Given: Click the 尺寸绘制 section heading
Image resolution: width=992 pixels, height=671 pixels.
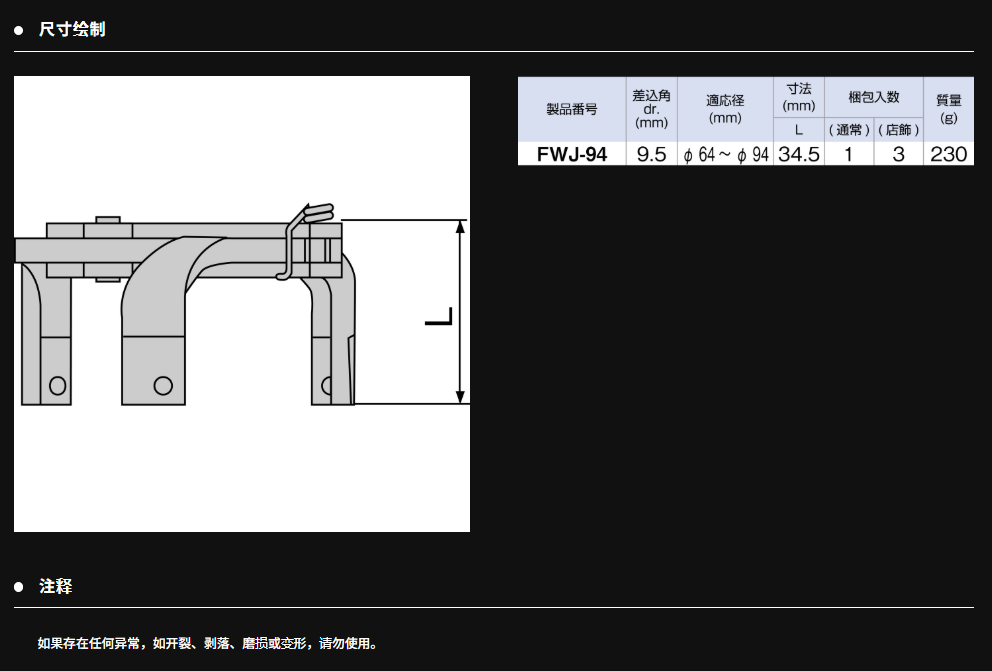Looking at the screenshot, I should click(71, 29).
